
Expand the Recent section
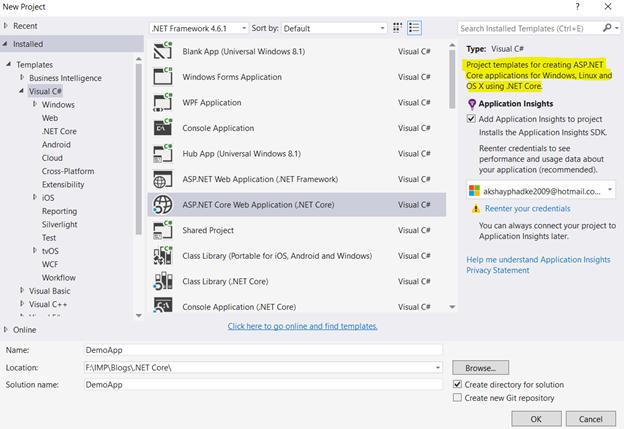(6, 25)
